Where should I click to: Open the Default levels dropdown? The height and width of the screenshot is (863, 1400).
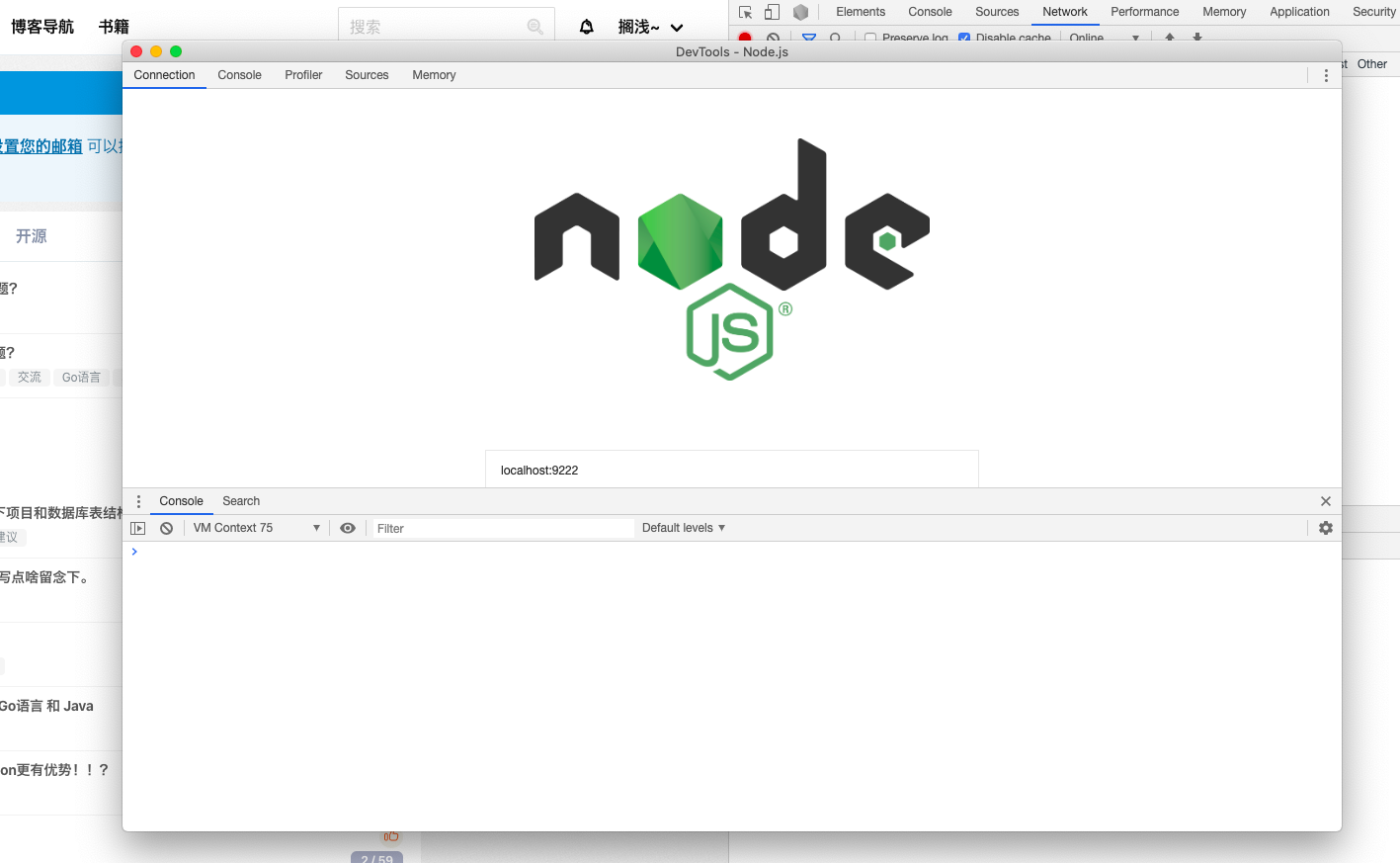684,528
